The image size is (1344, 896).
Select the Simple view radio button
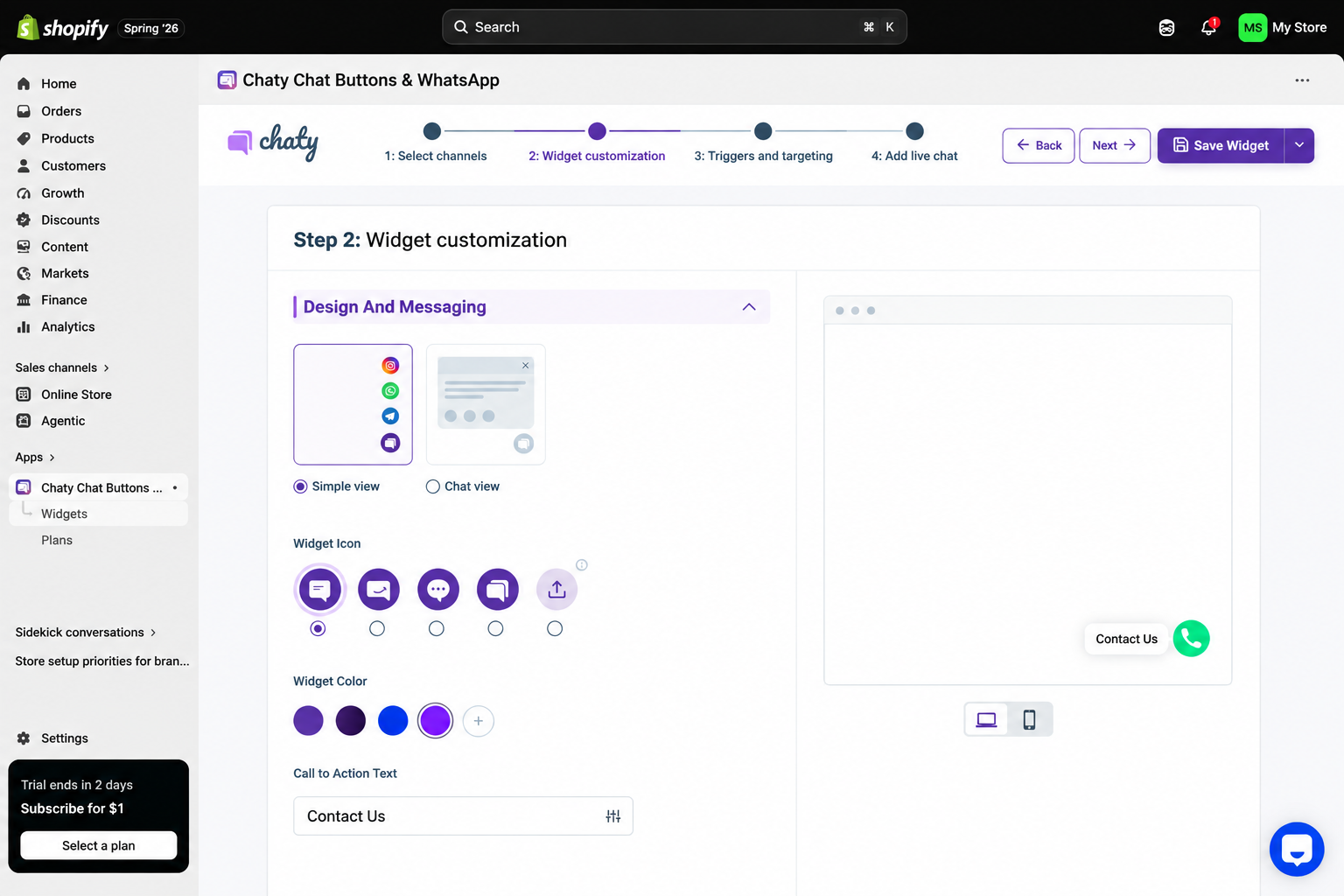[x=300, y=486]
